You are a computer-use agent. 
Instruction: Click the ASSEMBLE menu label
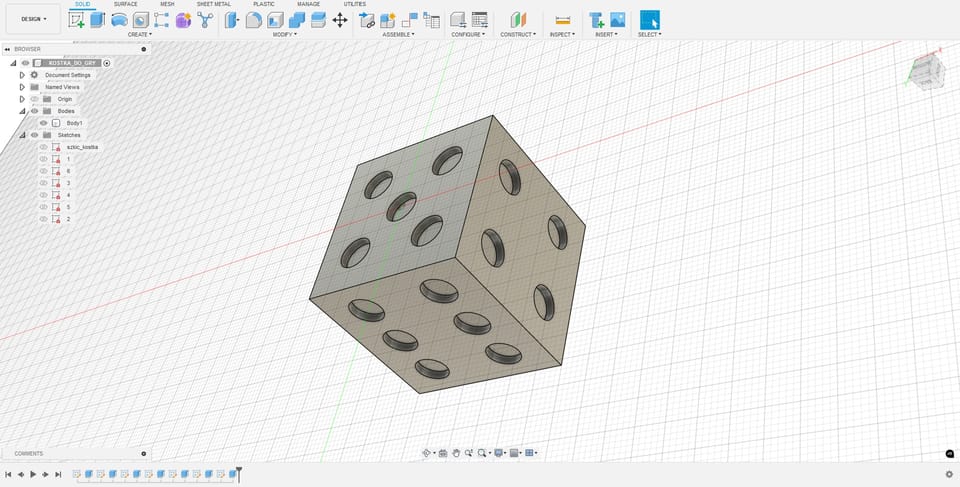pos(399,35)
